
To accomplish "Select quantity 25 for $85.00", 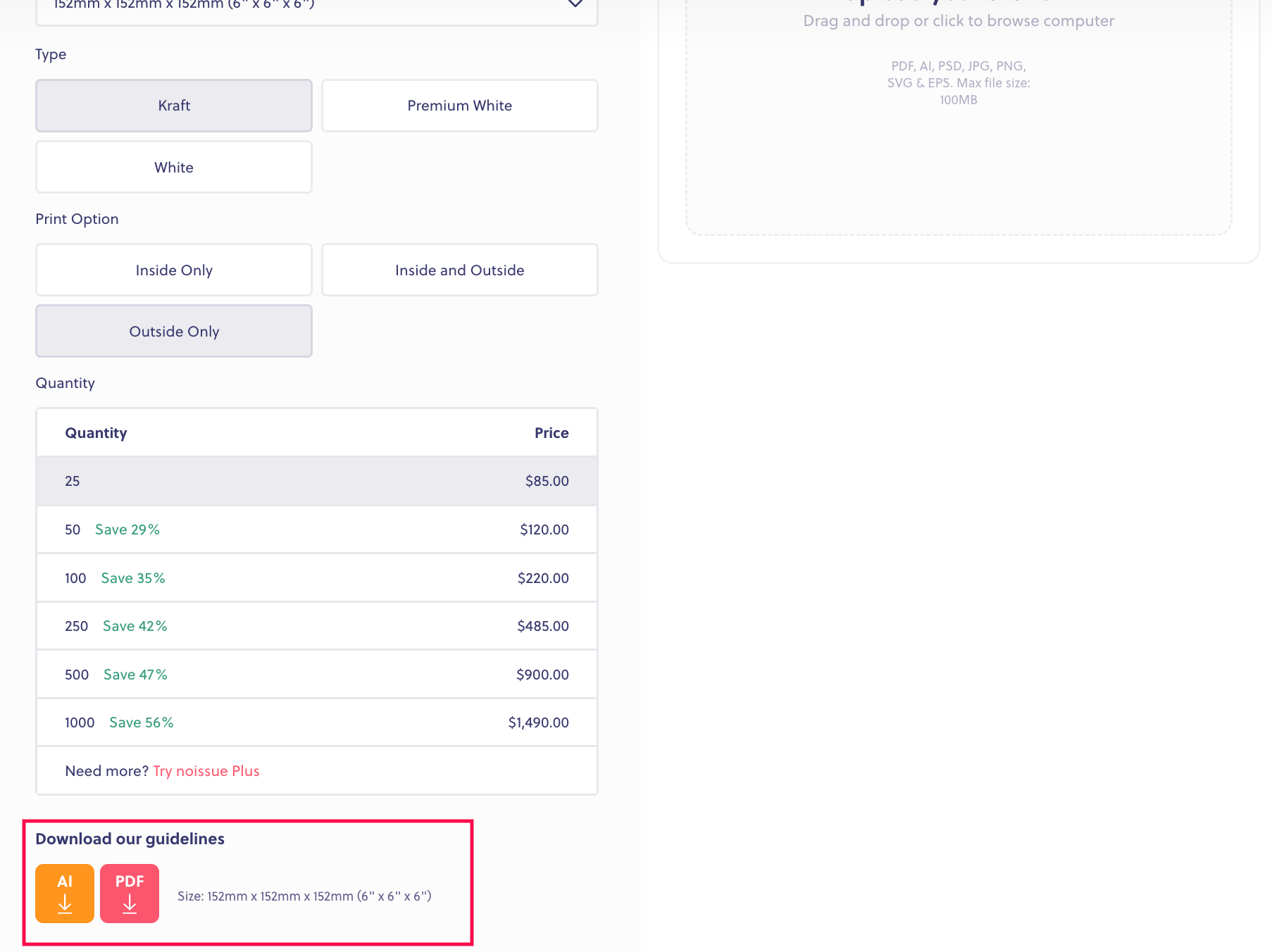I will (x=317, y=481).
